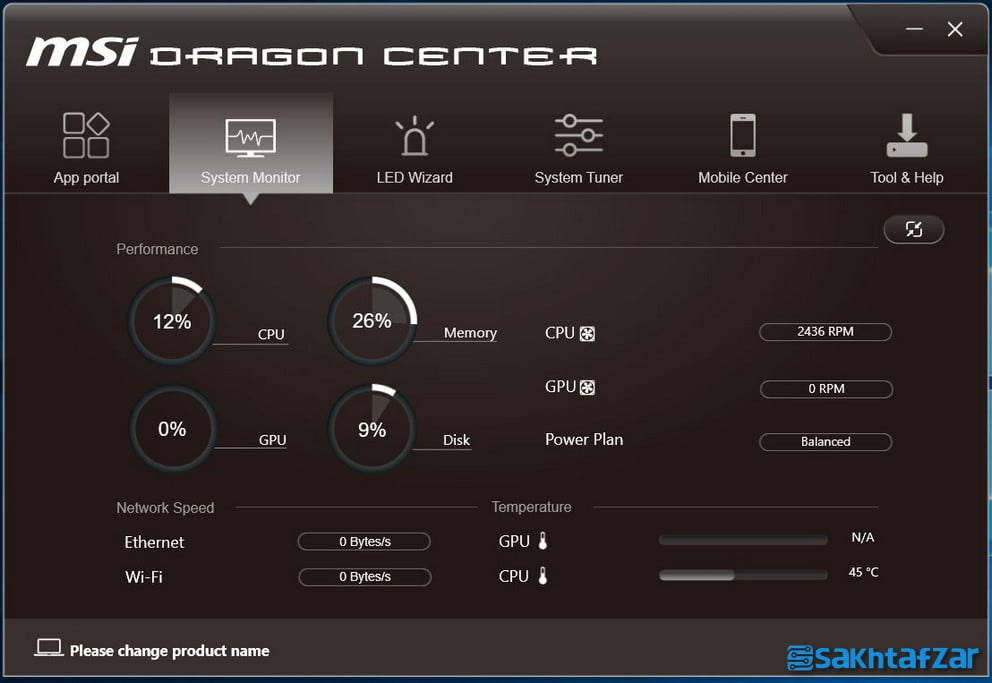The image size is (992, 683).
Task: Select the LED Wizard lamp icon
Action: (x=414, y=135)
